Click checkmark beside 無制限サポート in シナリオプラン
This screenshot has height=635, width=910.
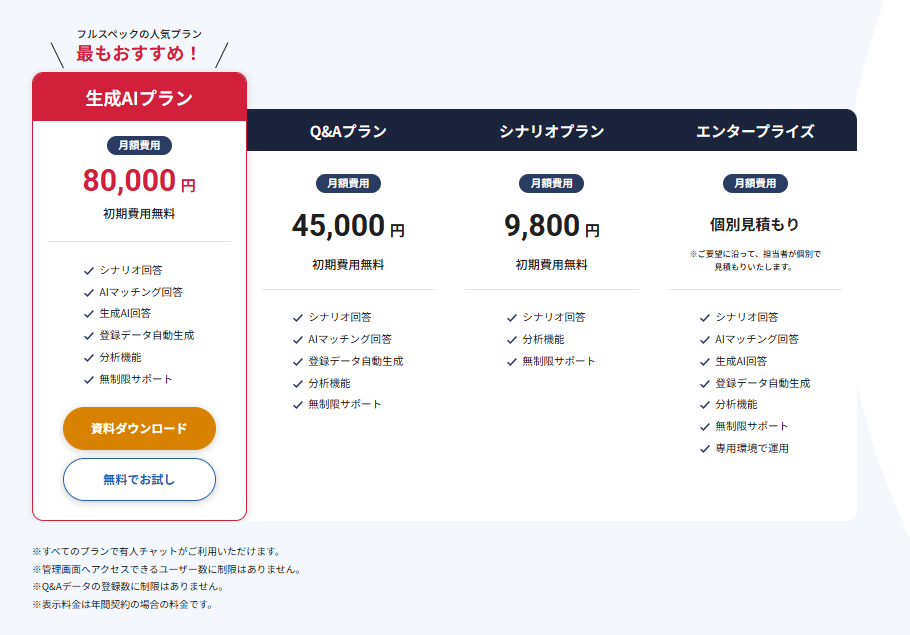click(x=511, y=362)
